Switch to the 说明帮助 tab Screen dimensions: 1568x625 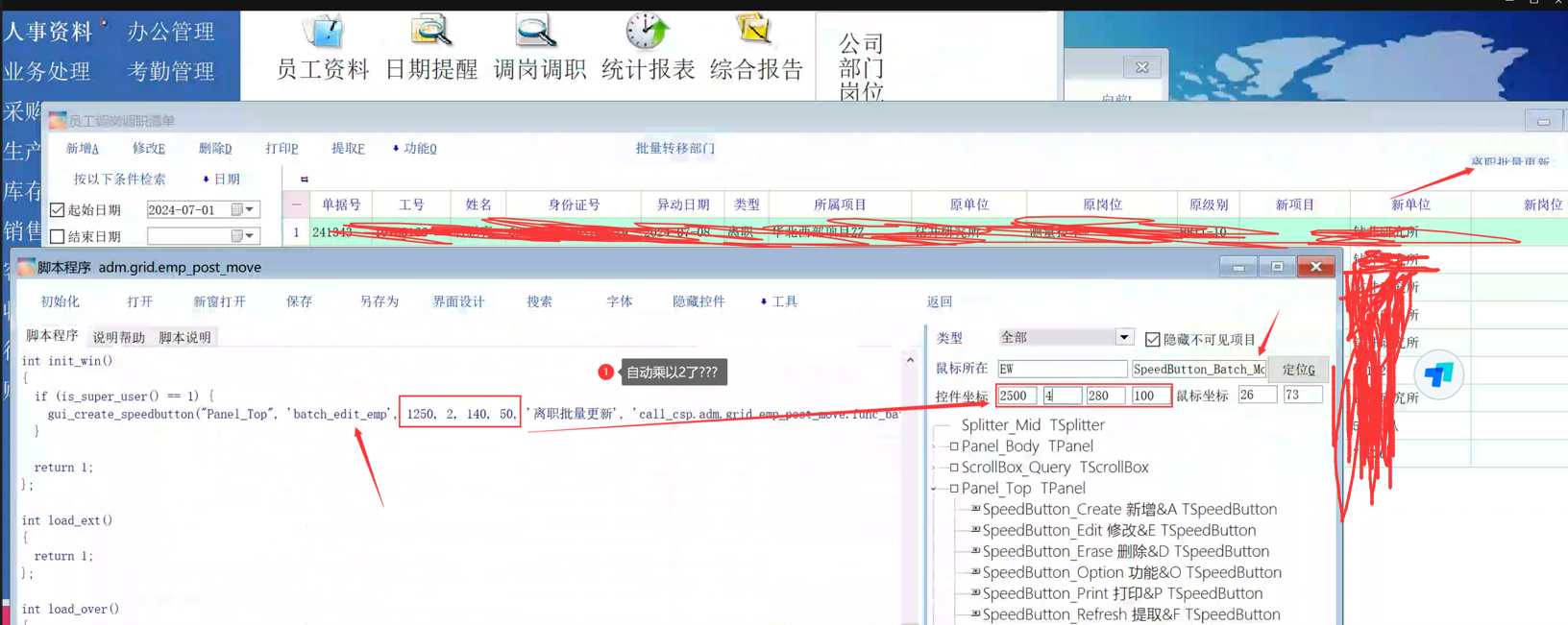click(x=118, y=338)
